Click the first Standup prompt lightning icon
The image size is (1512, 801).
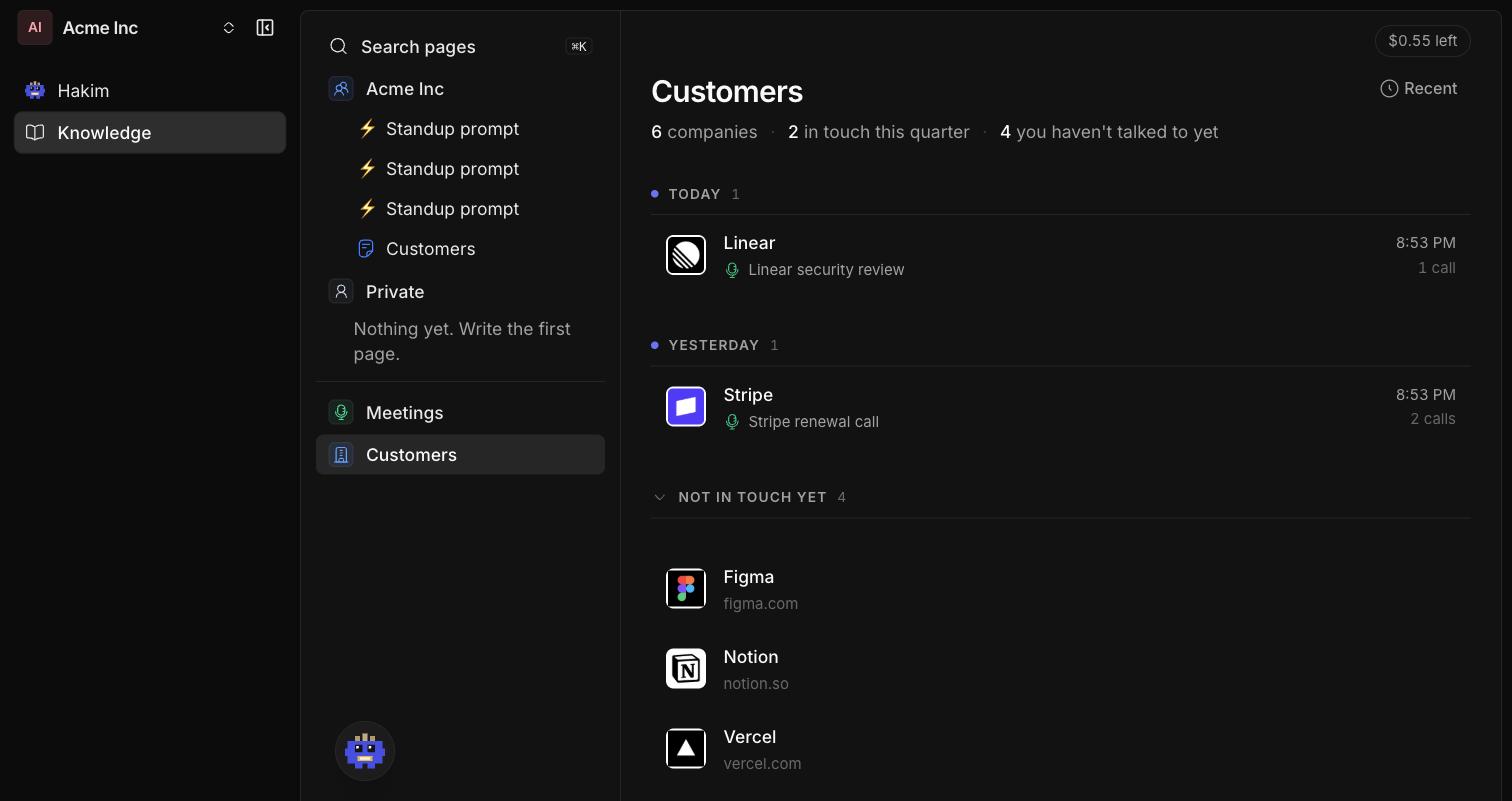coord(367,129)
